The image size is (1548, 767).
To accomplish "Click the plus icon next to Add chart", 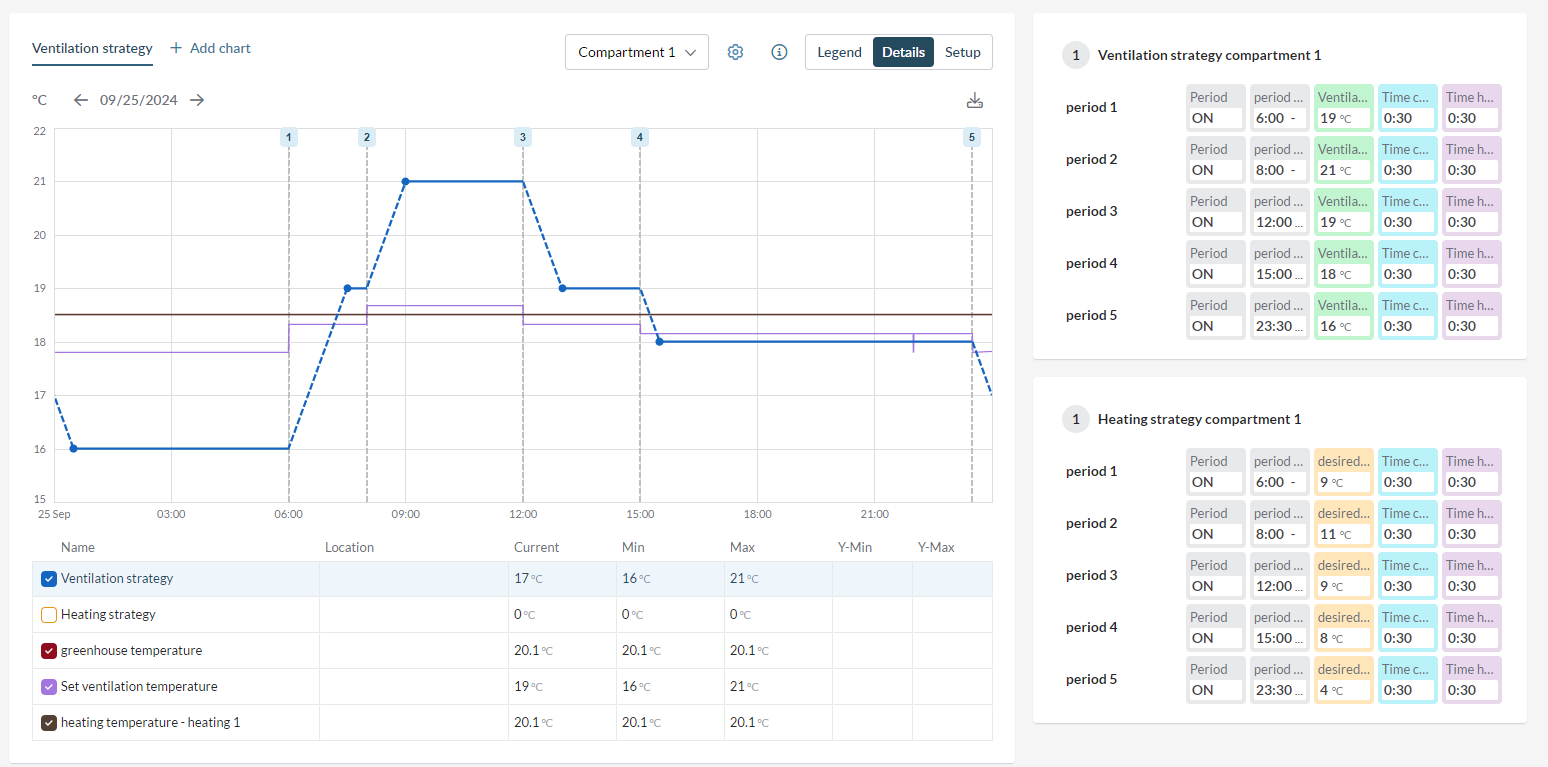I will [175, 48].
